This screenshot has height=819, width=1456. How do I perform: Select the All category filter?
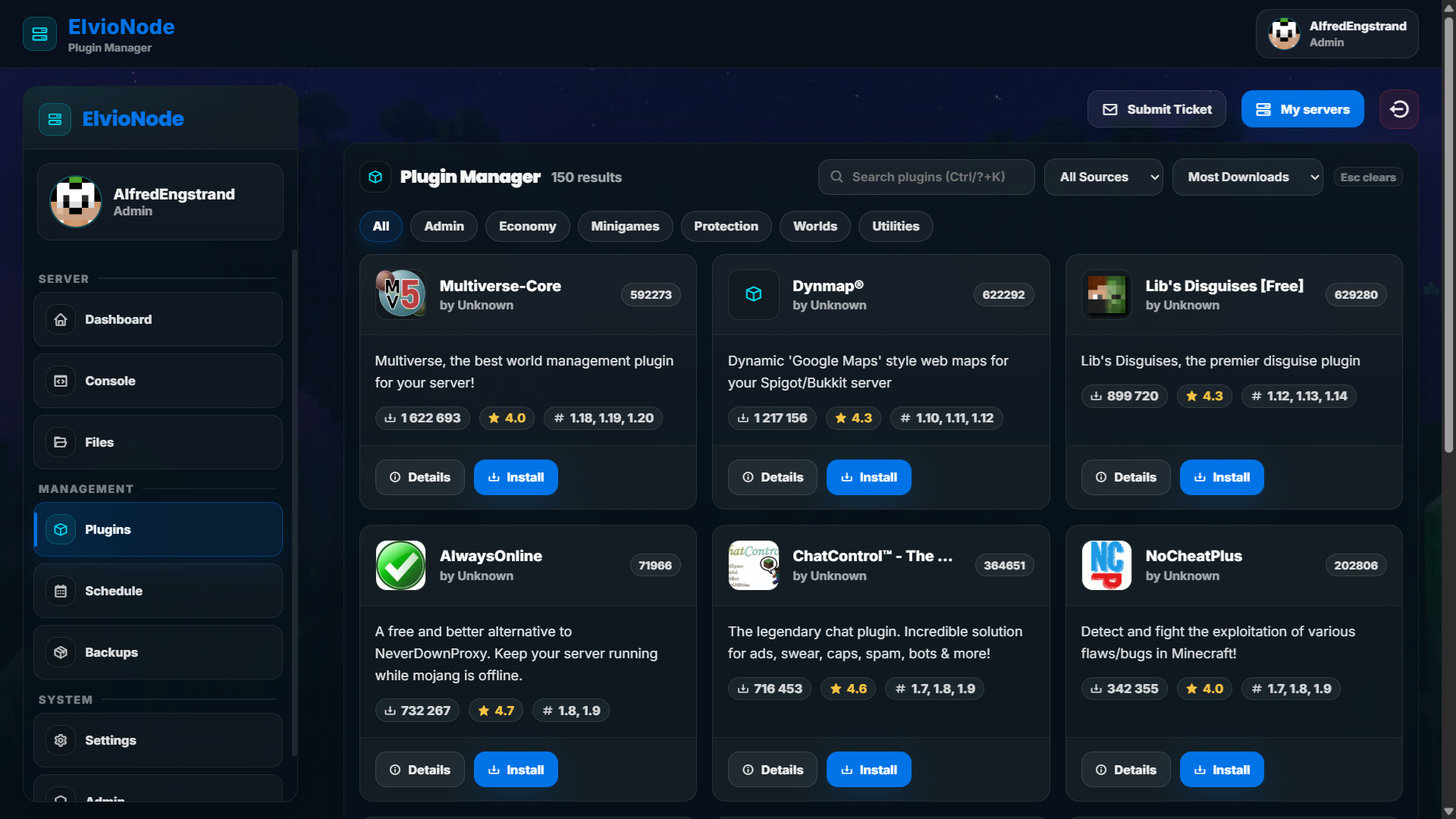click(x=381, y=226)
